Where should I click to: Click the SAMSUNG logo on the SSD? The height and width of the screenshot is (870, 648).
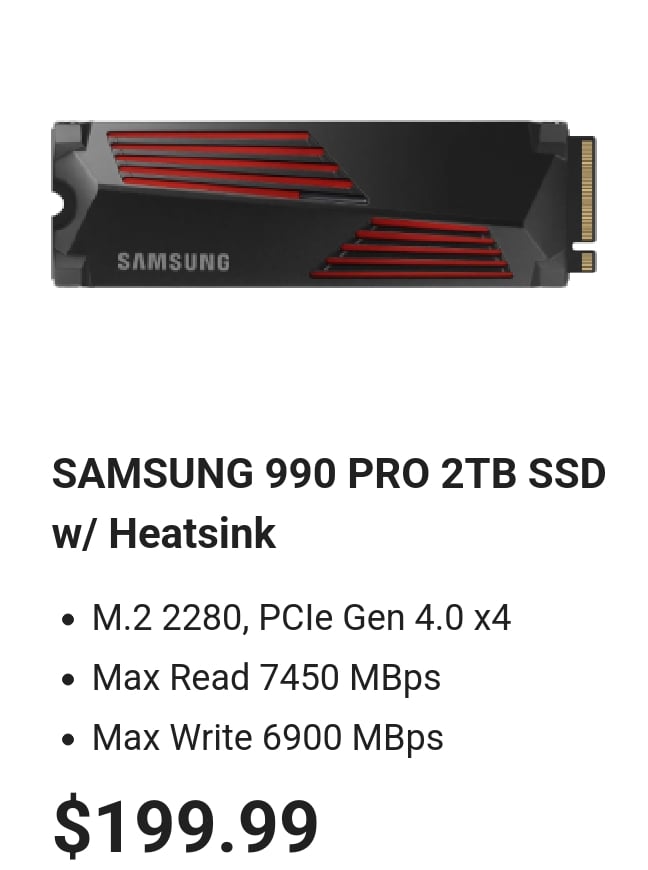[x=174, y=262]
